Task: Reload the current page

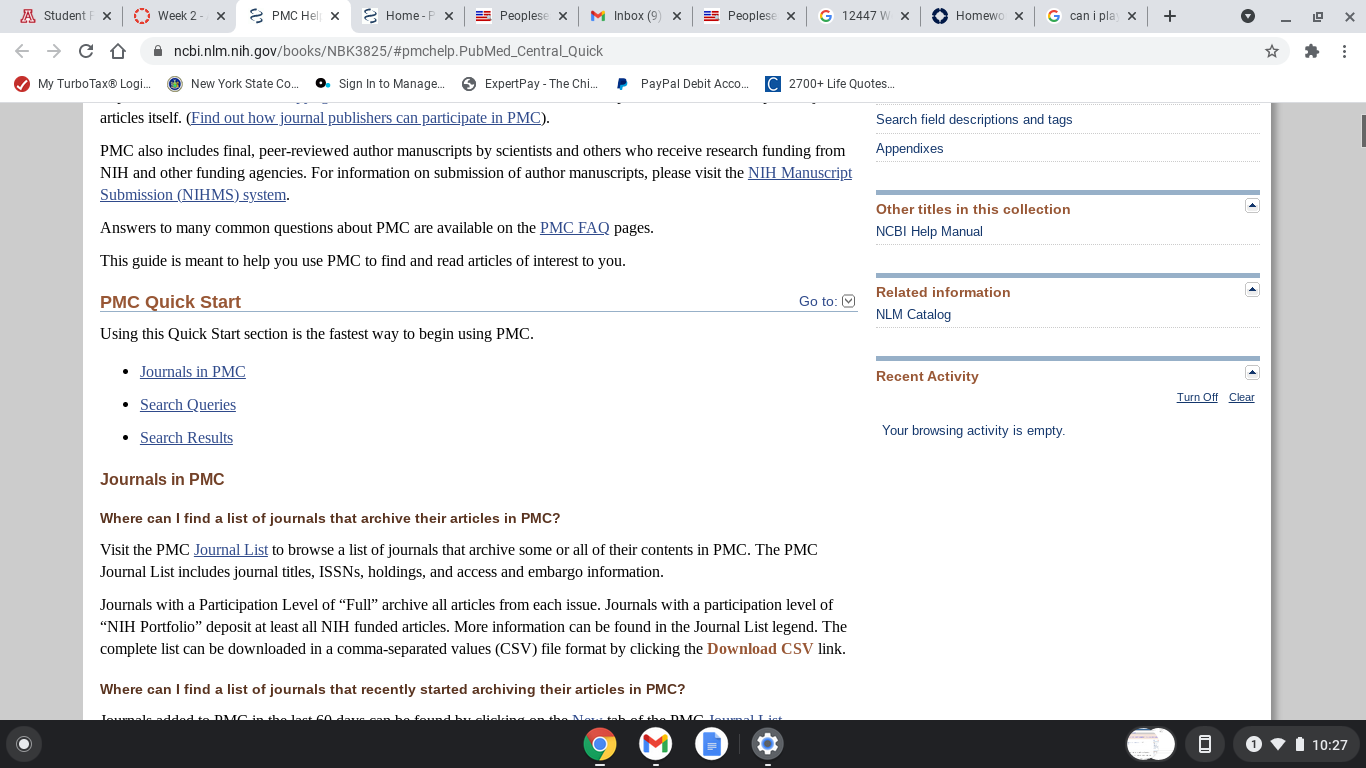Action: tap(86, 51)
